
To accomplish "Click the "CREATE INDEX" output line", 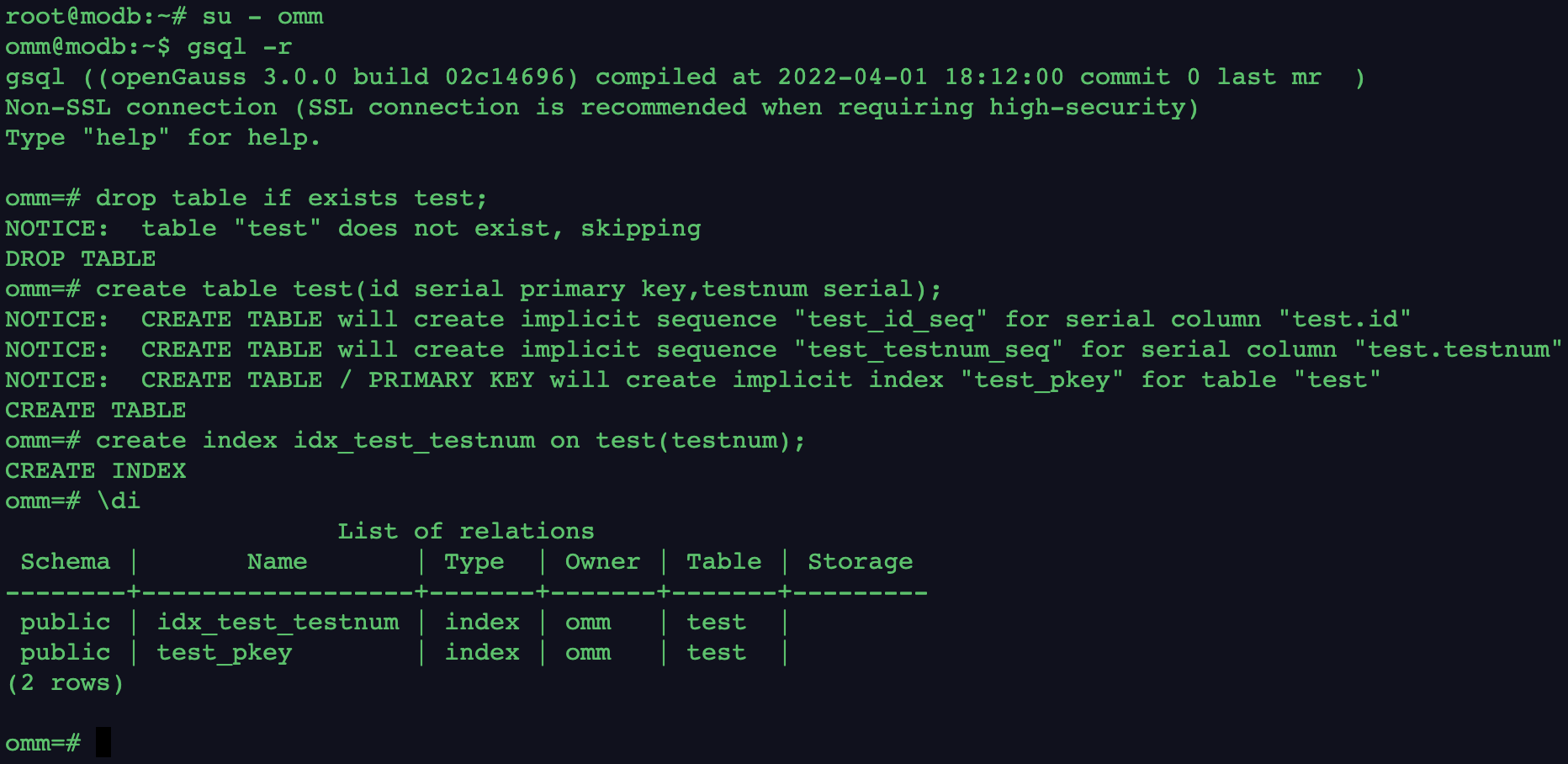I will click(95, 470).
